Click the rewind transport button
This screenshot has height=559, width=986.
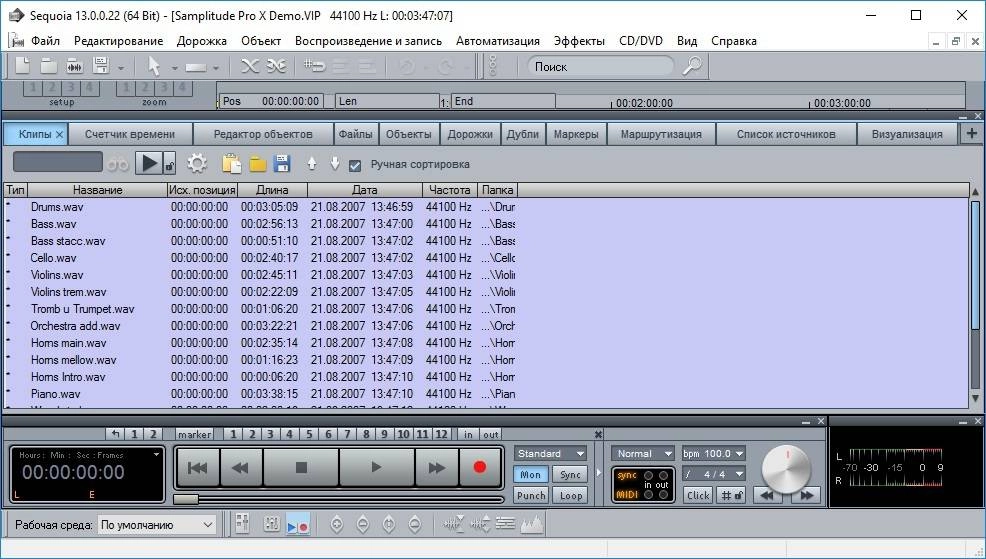pyautogui.click(x=240, y=467)
